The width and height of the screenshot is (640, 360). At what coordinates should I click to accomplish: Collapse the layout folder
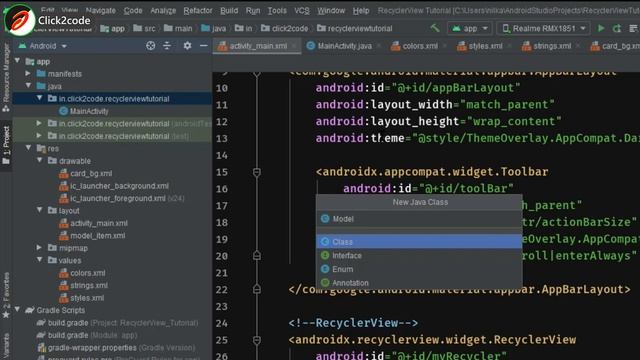coord(40,210)
